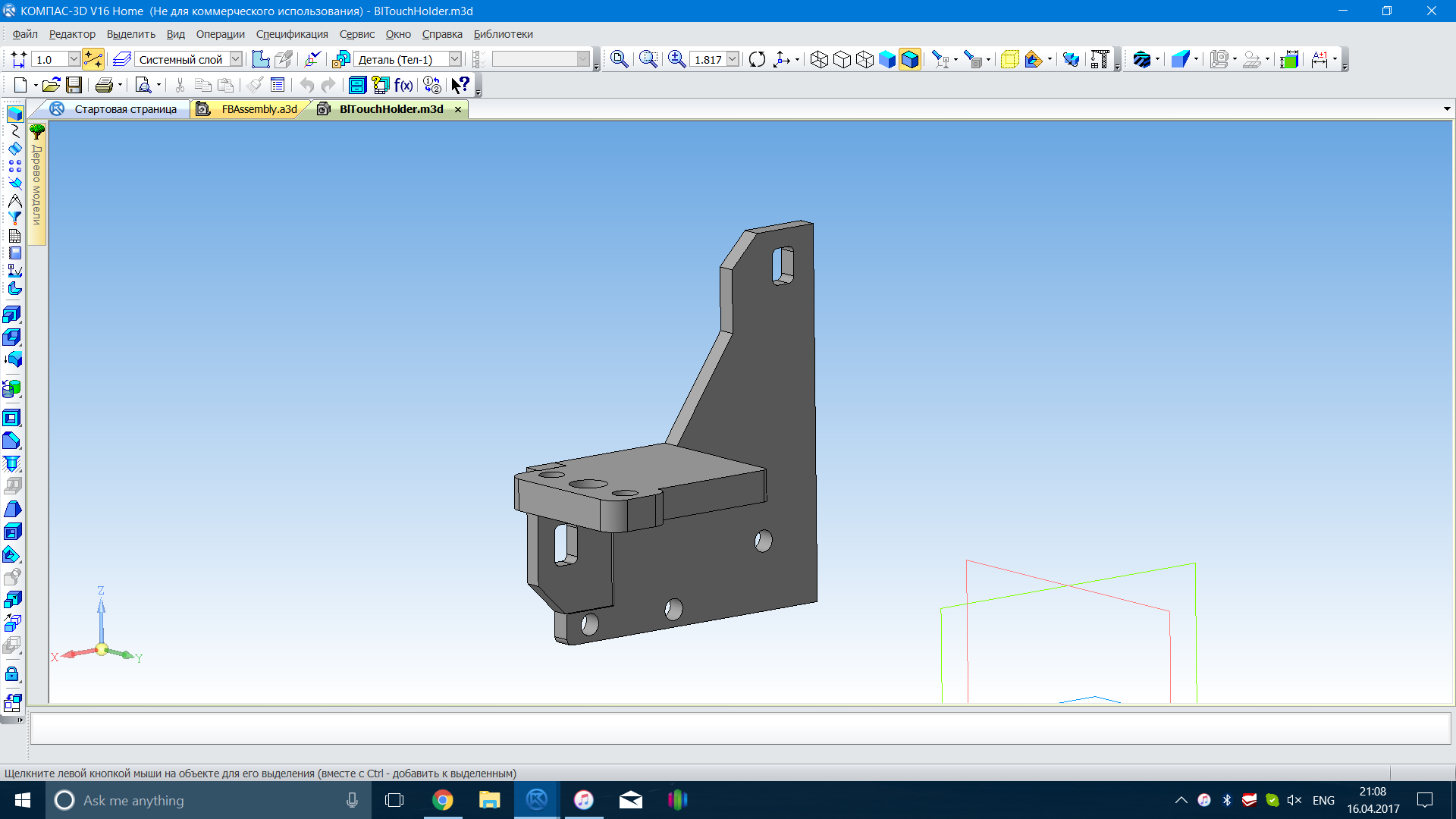Click the rotate view icon

[x=757, y=59]
